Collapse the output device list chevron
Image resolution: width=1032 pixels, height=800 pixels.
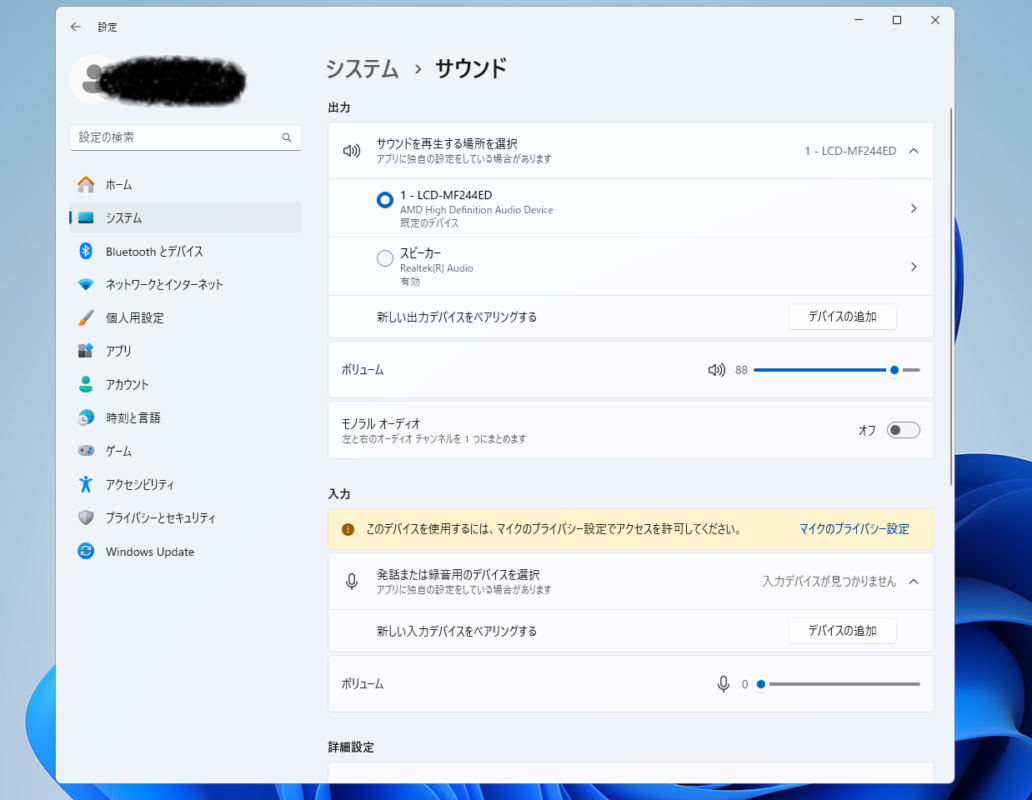(914, 151)
